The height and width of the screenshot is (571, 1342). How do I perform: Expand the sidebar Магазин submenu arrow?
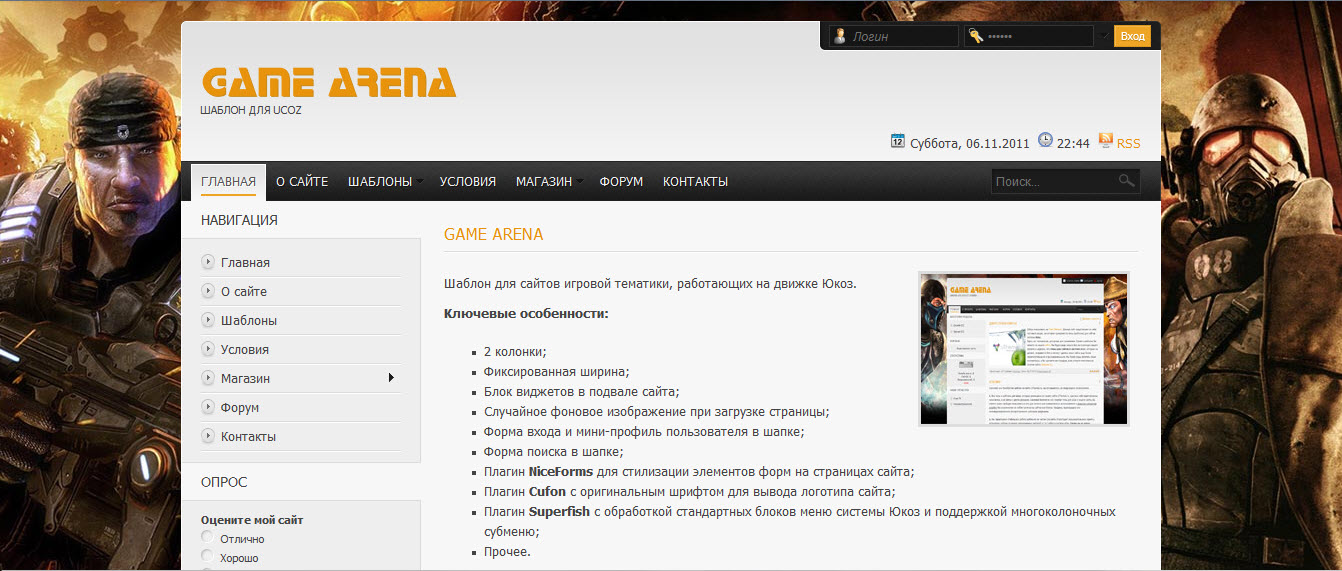[391, 378]
